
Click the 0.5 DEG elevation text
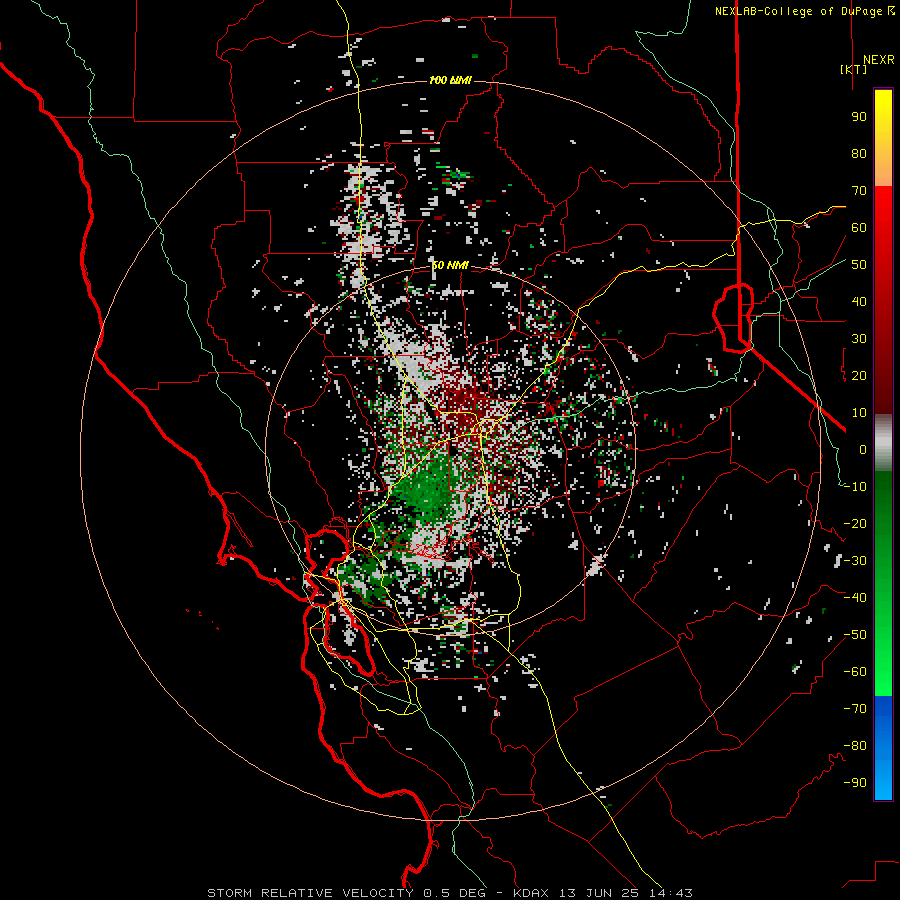(x=455, y=893)
